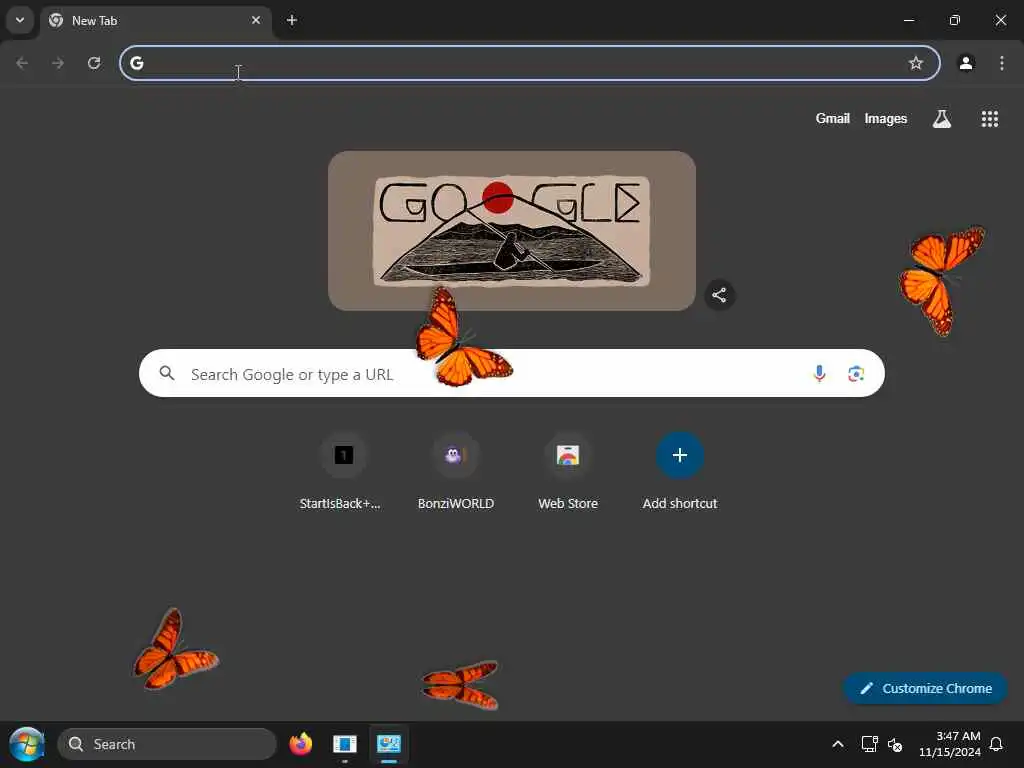Open a new tab with the plus button
Screen dimensions: 1024x768
(292, 20)
